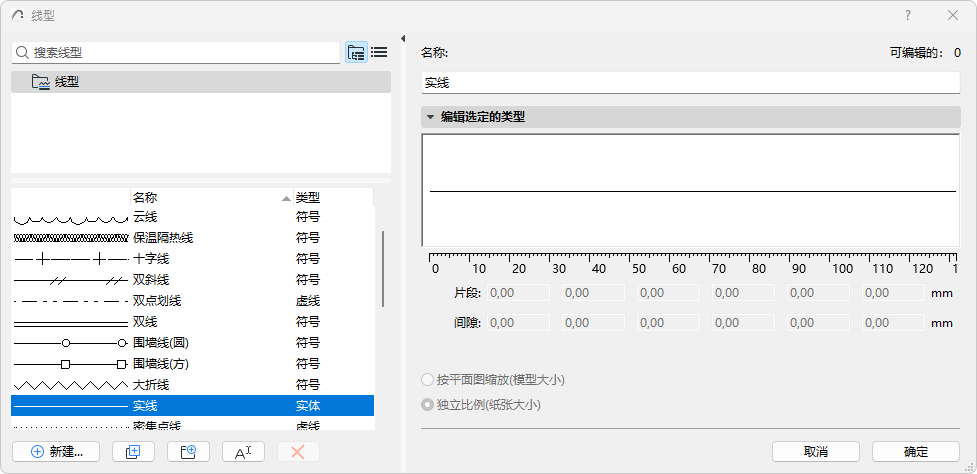977x474 pixels.
Task: Select the 双线 row
Action: pyautogui.click(x=193, y=322)
